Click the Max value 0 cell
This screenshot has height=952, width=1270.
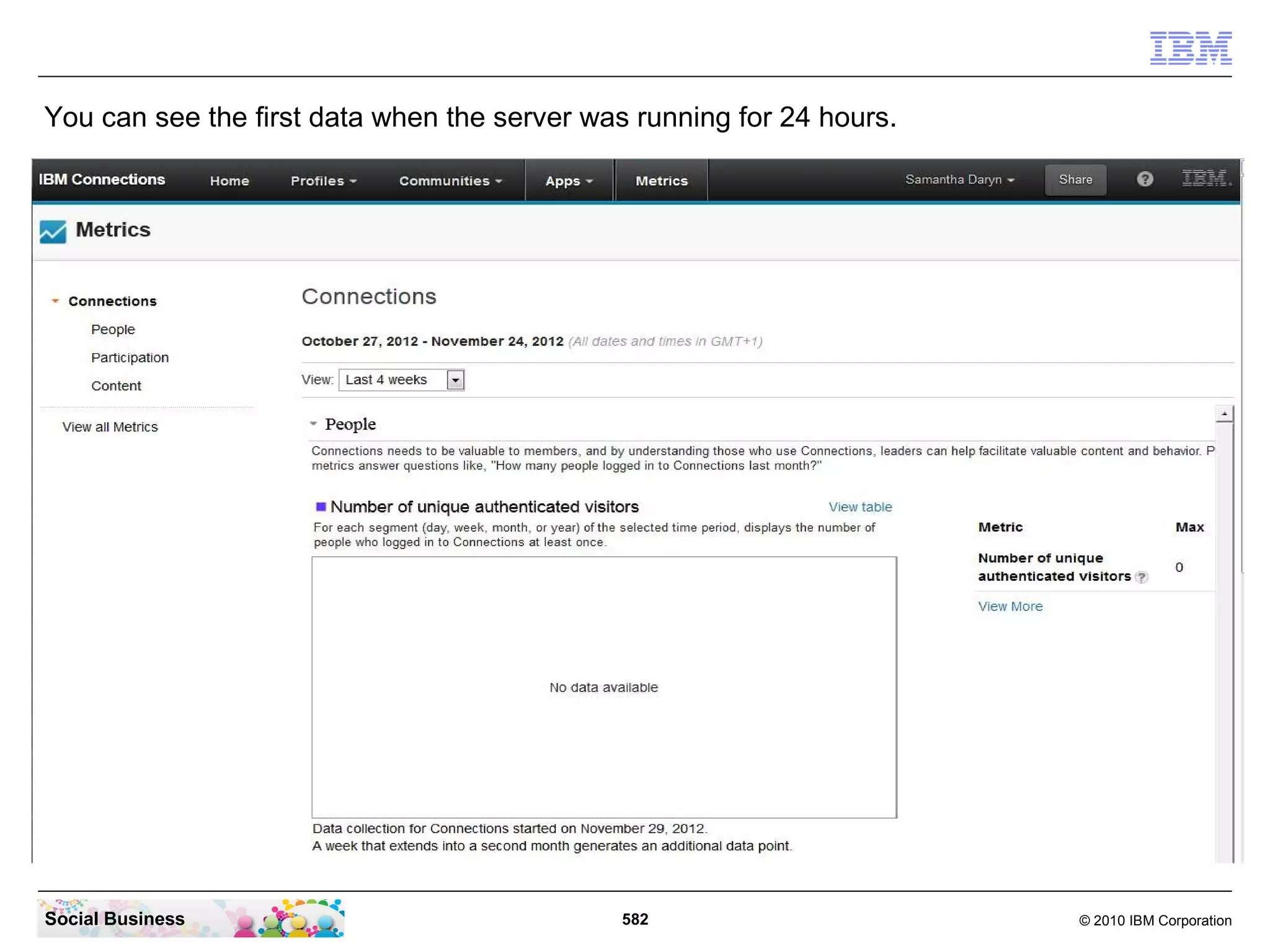(x=1179, y=568)
